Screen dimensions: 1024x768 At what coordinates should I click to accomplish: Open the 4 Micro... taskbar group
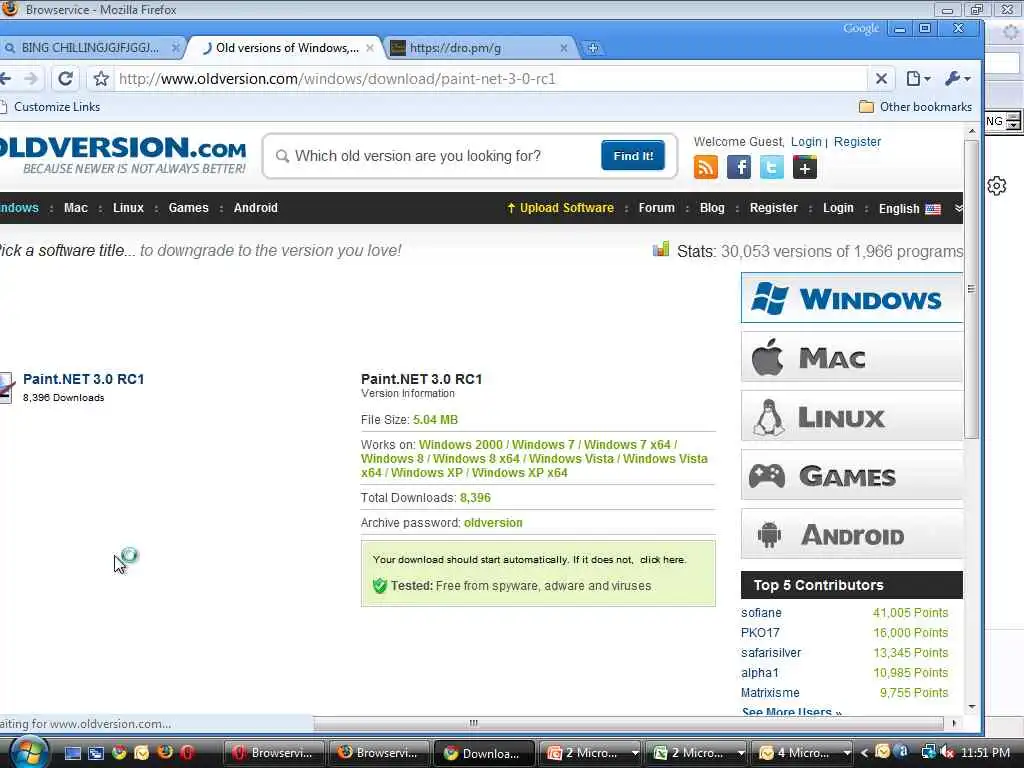802,753
